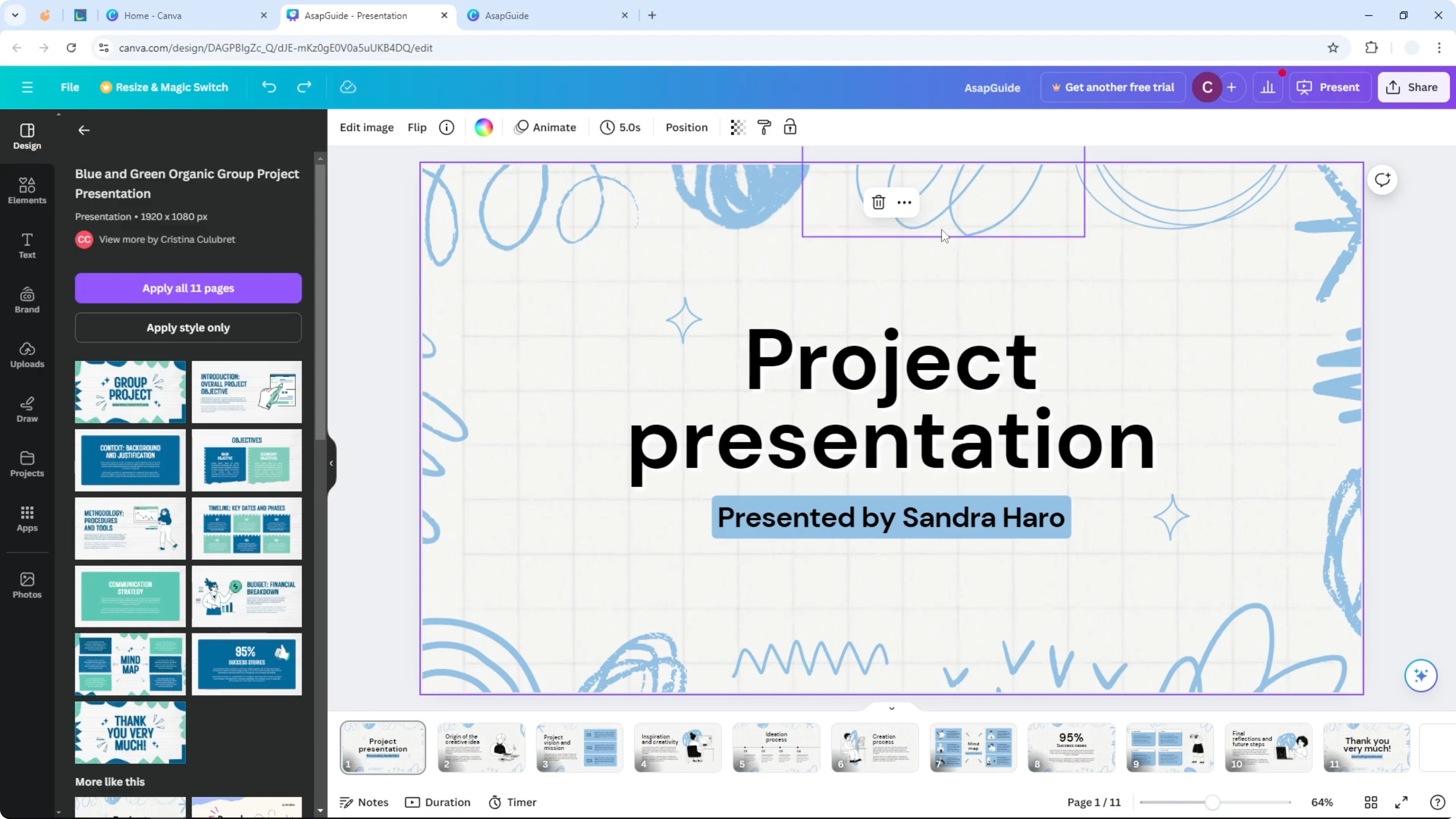The image size is (1456, 819).
Task: Open the Duration control
Action: (x=438, y=802)
